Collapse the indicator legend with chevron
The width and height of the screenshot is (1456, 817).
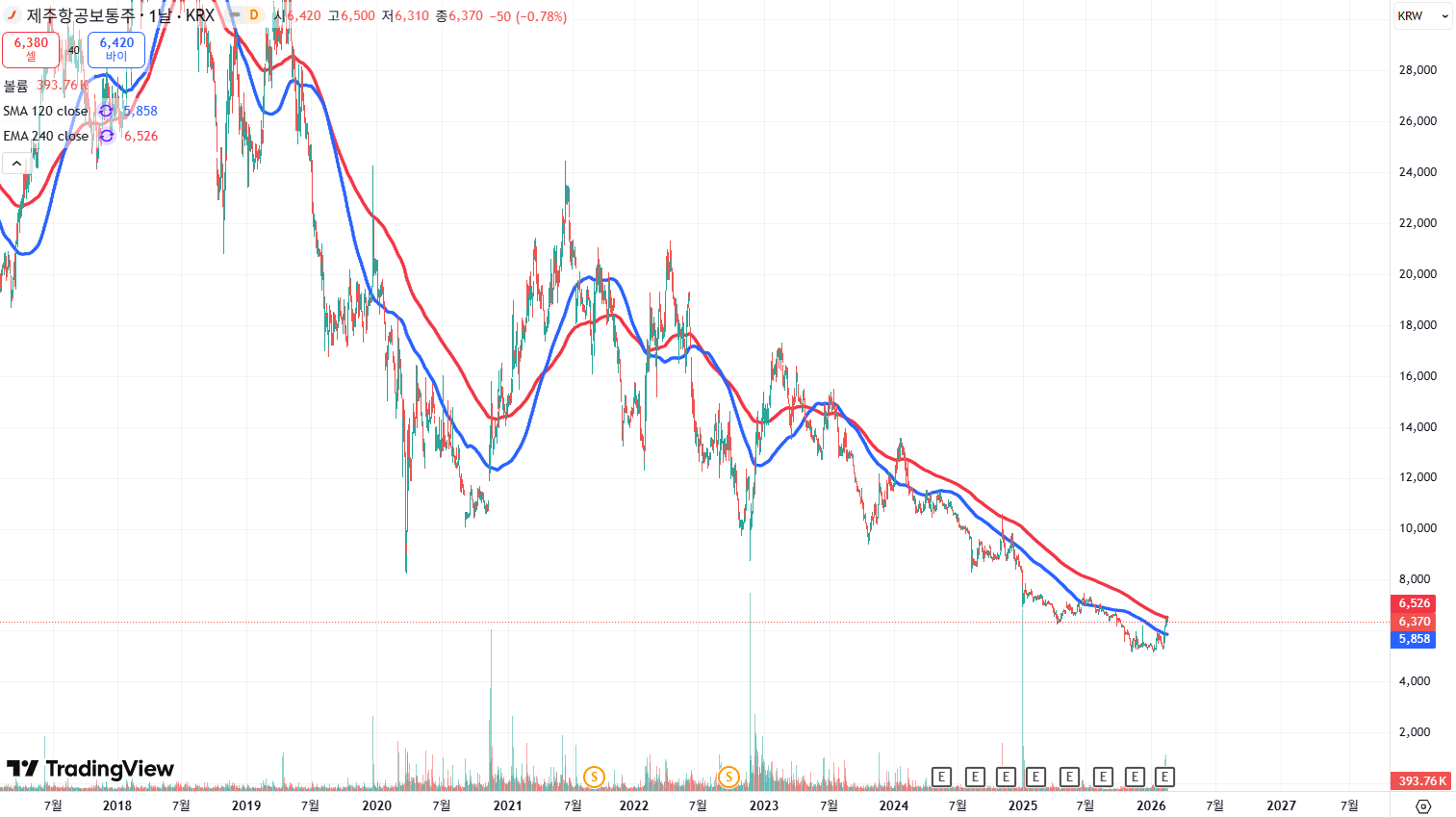pyautogui.click(x=16, y=164)
